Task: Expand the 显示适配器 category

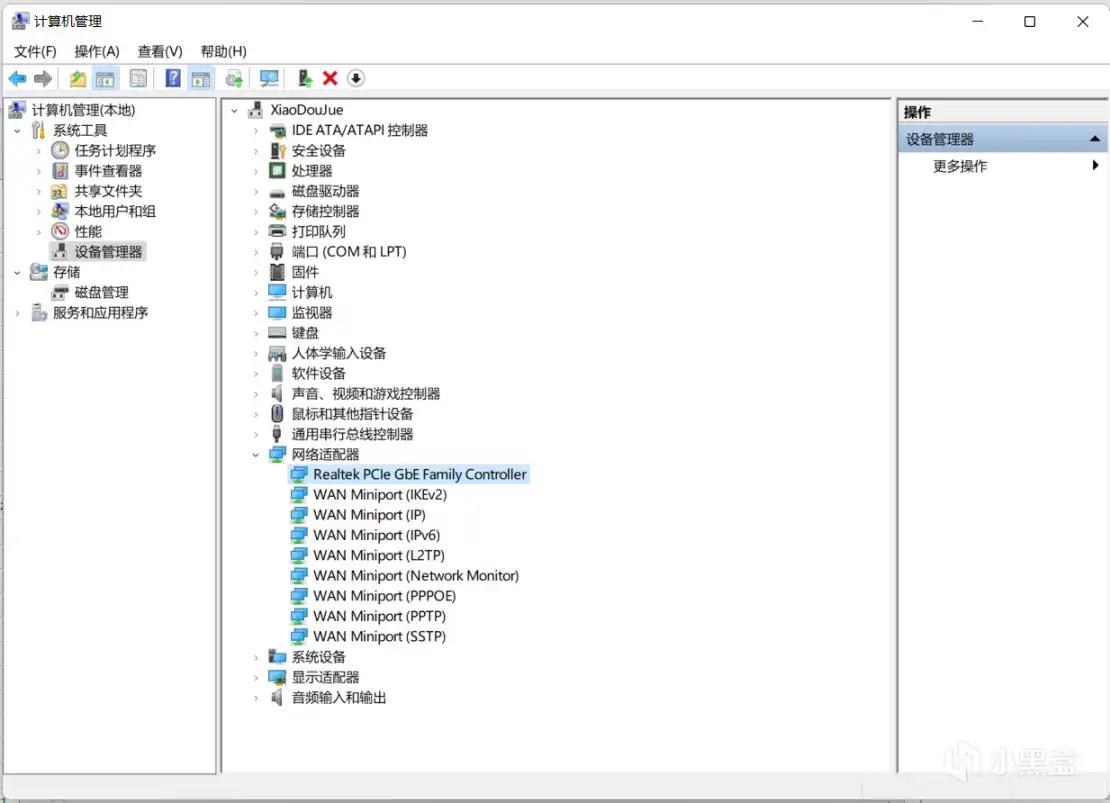Action: (256, 677)
